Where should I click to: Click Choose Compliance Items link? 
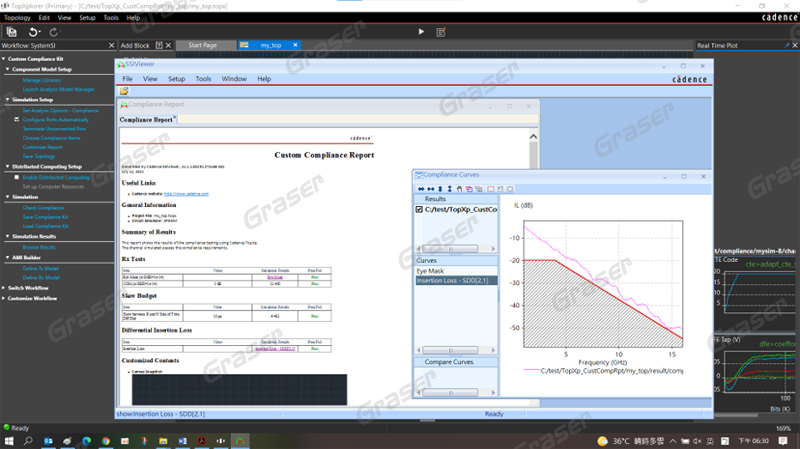(52, 138)
